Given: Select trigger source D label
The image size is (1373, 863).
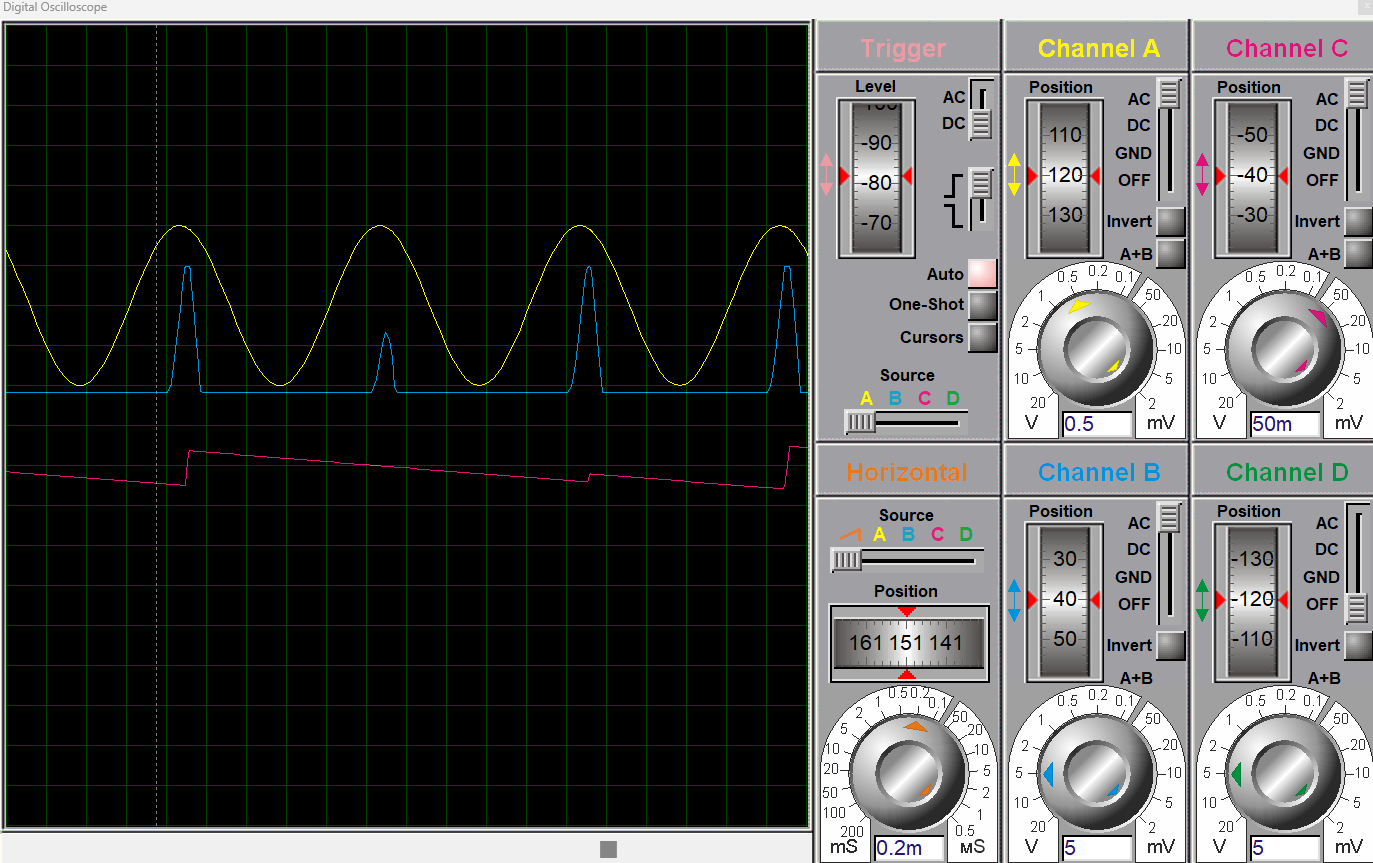Looking at the screenshot, I should [x=953, y=398].
